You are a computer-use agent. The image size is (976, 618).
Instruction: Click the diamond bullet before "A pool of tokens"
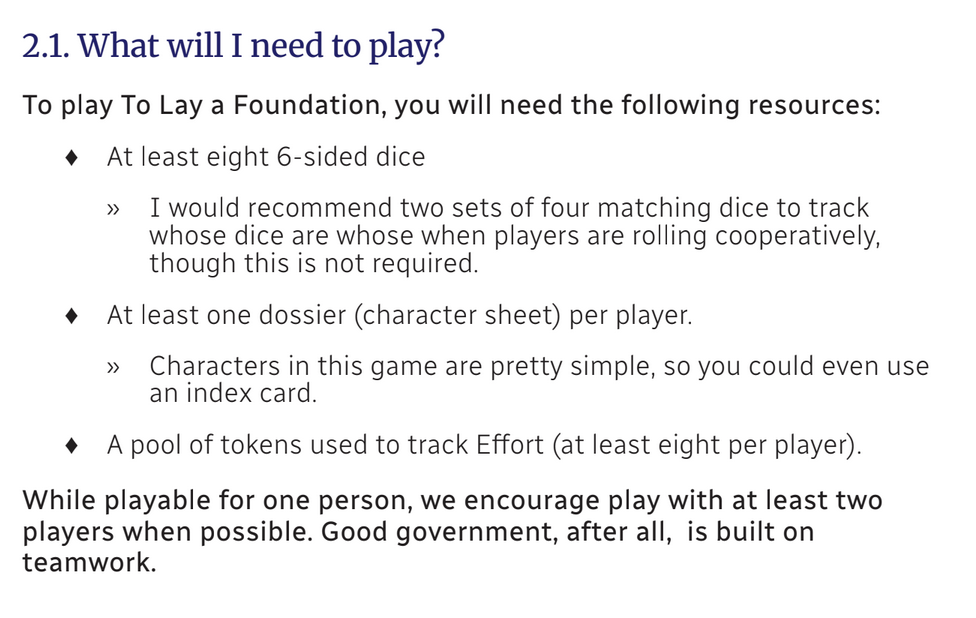click(x=72, y=446)
